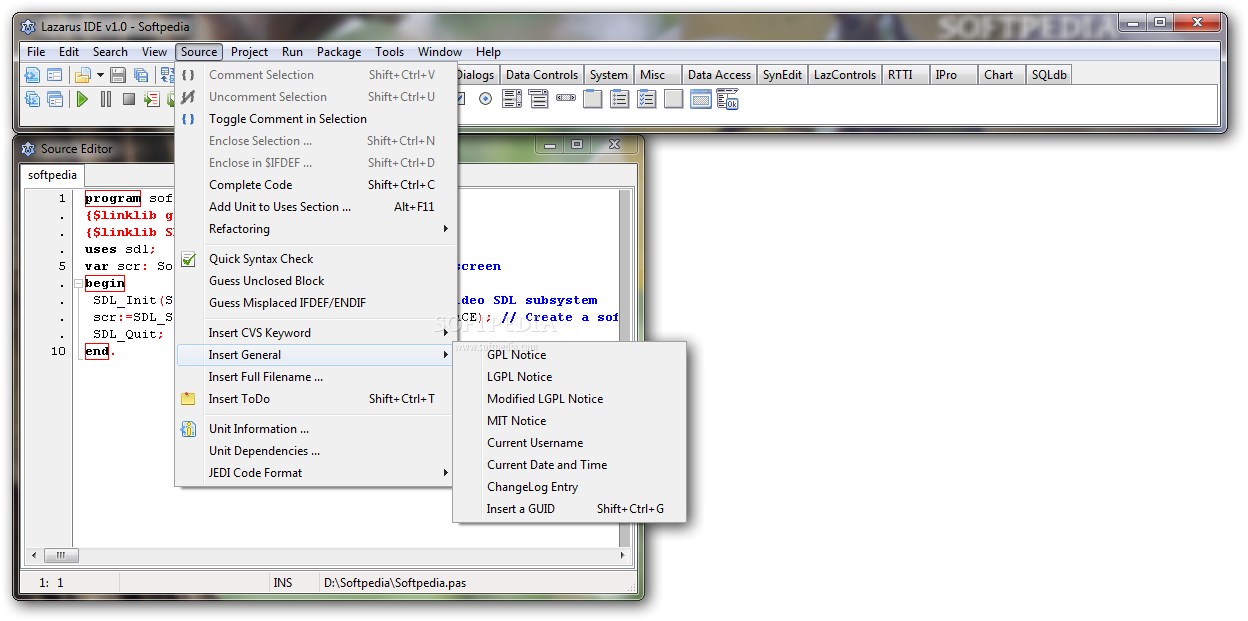Insert the GPL Notice
1248x621 pixels.
[x=570, y=355]
